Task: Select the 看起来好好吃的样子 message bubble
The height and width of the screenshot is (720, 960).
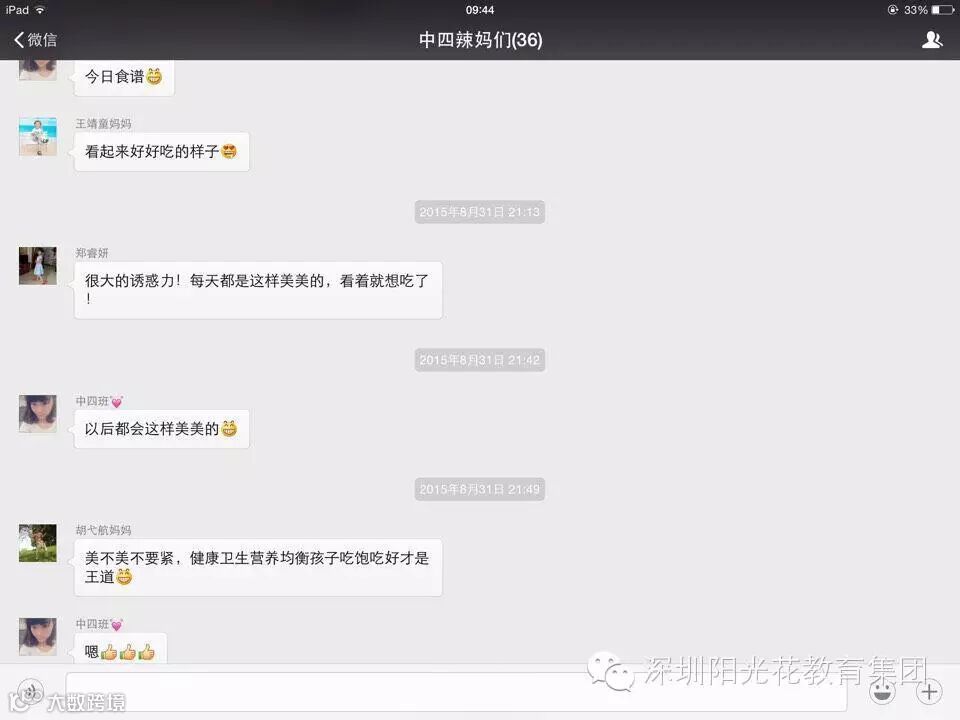Action: point(162,152)
